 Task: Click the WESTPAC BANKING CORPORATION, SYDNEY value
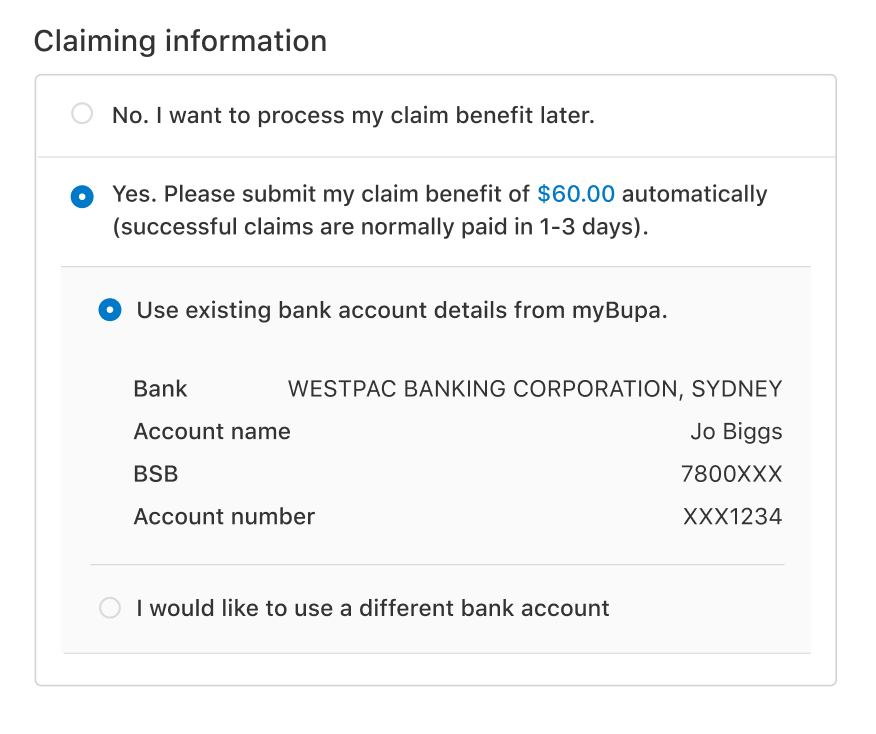coord(535,389)
